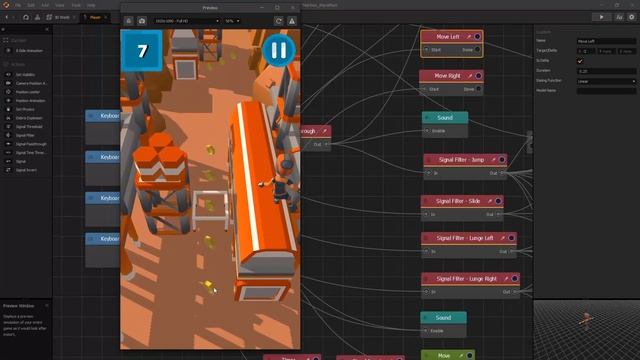This screenshot has width=640, height=360.
Task: Open the Edit menu
Action: point(31,5)
